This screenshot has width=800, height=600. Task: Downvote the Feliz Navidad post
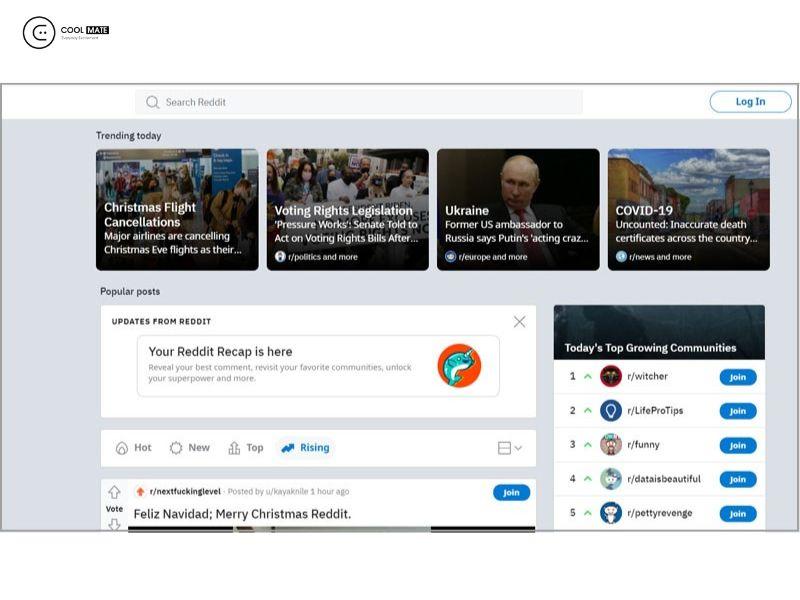tap(114, 523)
